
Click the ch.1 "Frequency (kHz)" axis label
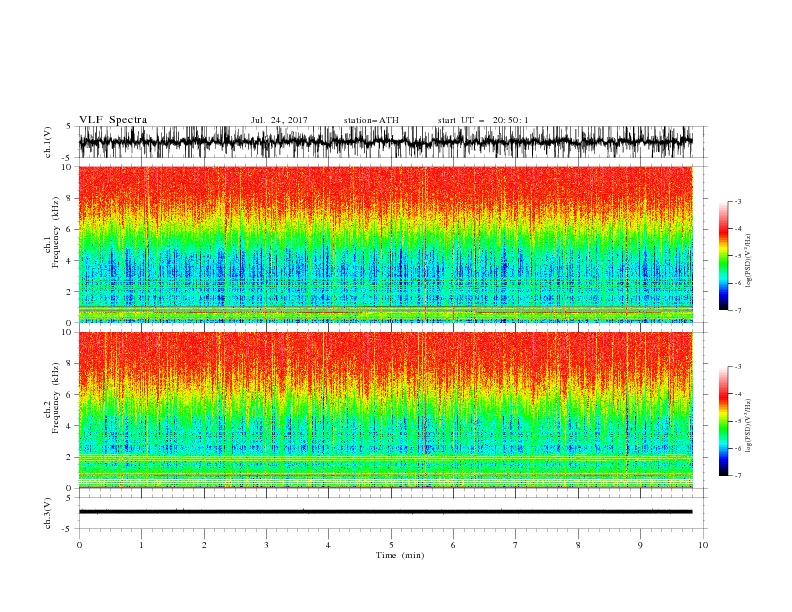tap(55, 232)
